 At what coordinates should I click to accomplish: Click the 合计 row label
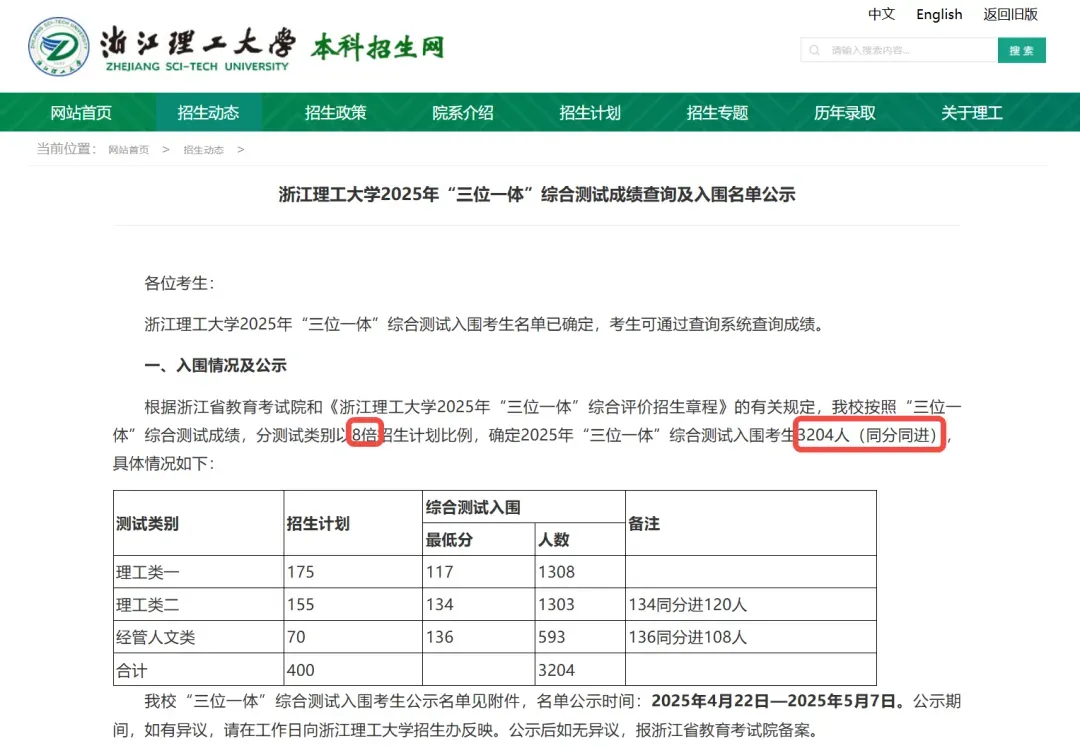[132, 670]
